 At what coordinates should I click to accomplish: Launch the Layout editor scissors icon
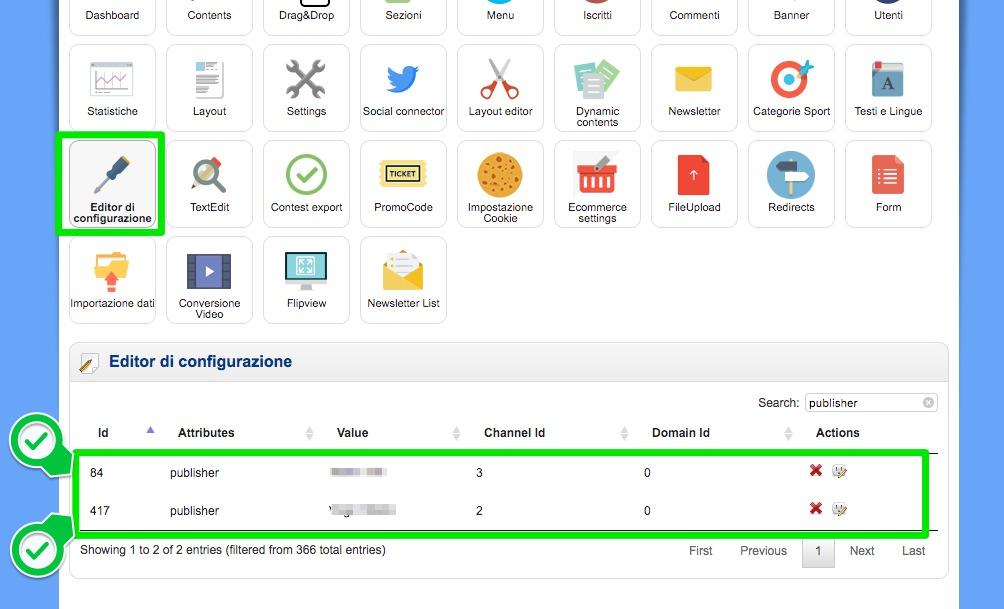(x=500, y=88)
